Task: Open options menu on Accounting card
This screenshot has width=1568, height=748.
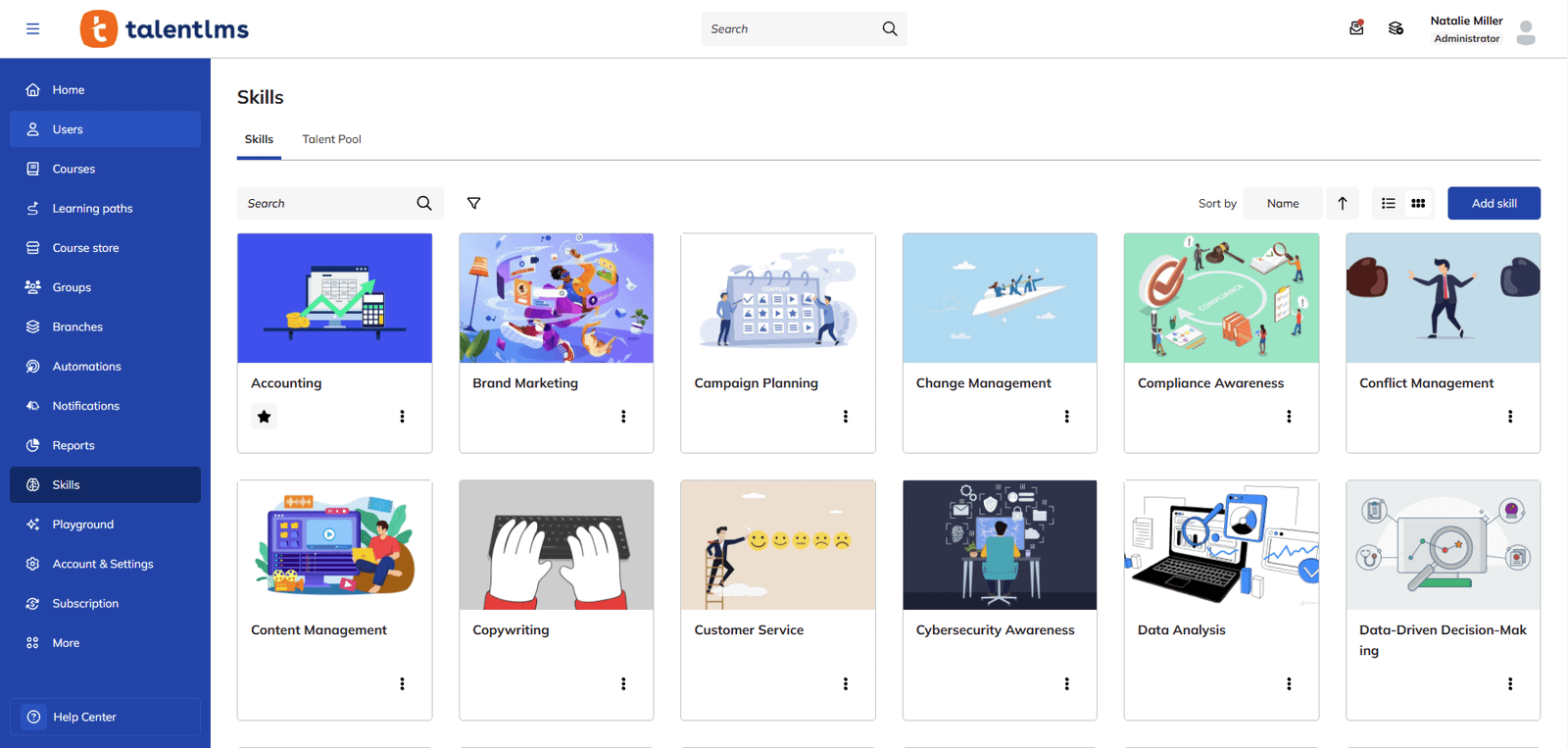Action: point(402,417)
